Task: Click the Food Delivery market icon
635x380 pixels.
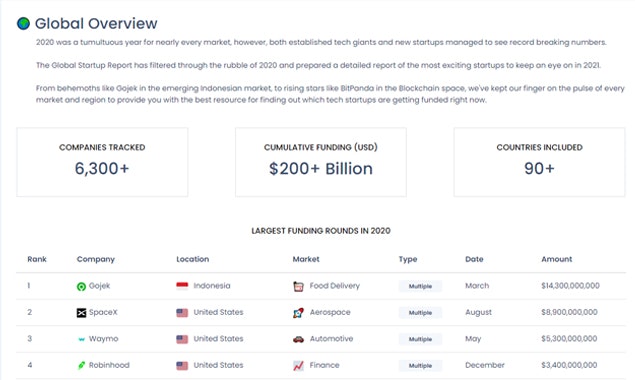Action: [298, 286]
